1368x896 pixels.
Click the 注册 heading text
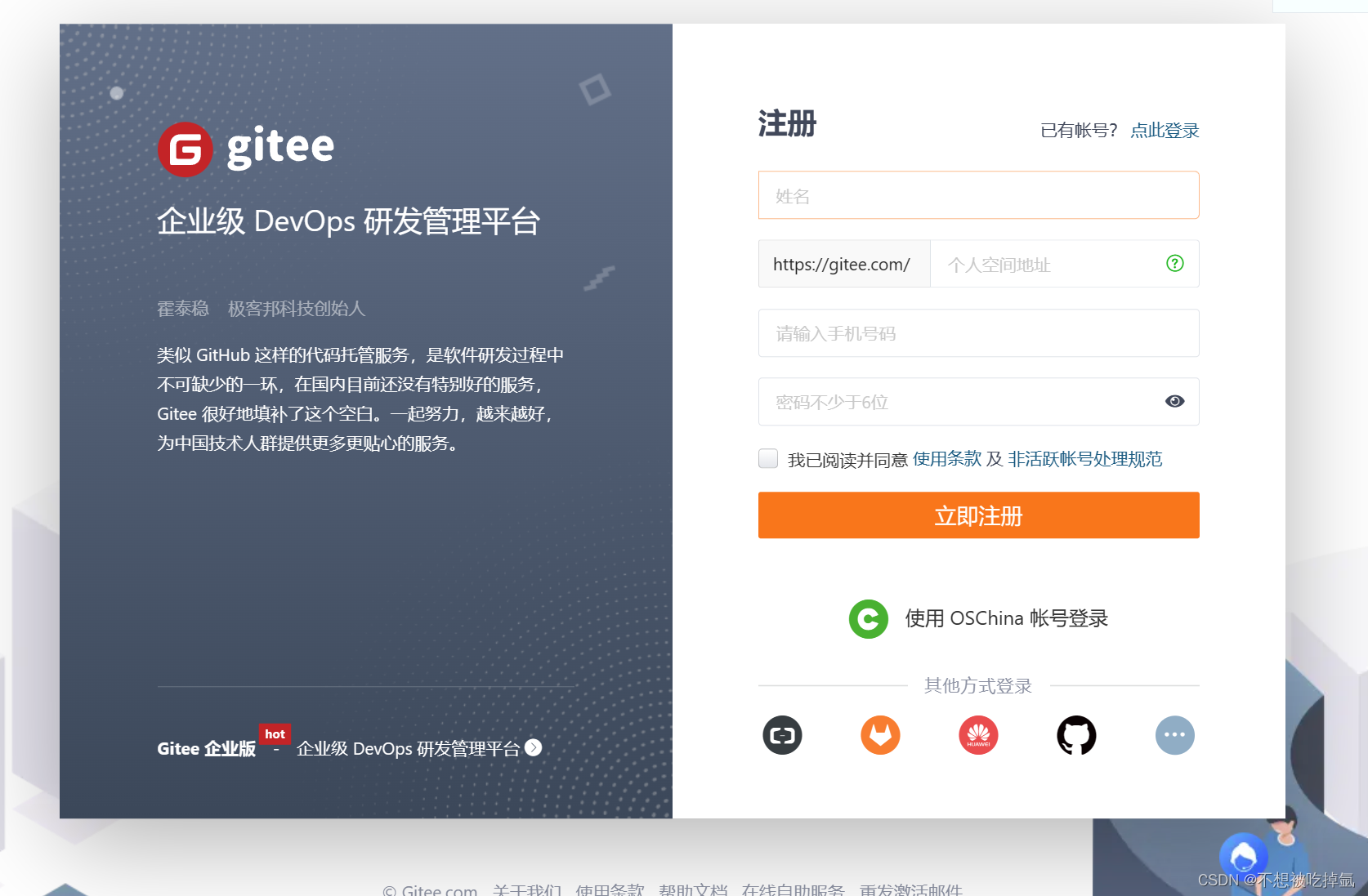[x=787, y=124]
